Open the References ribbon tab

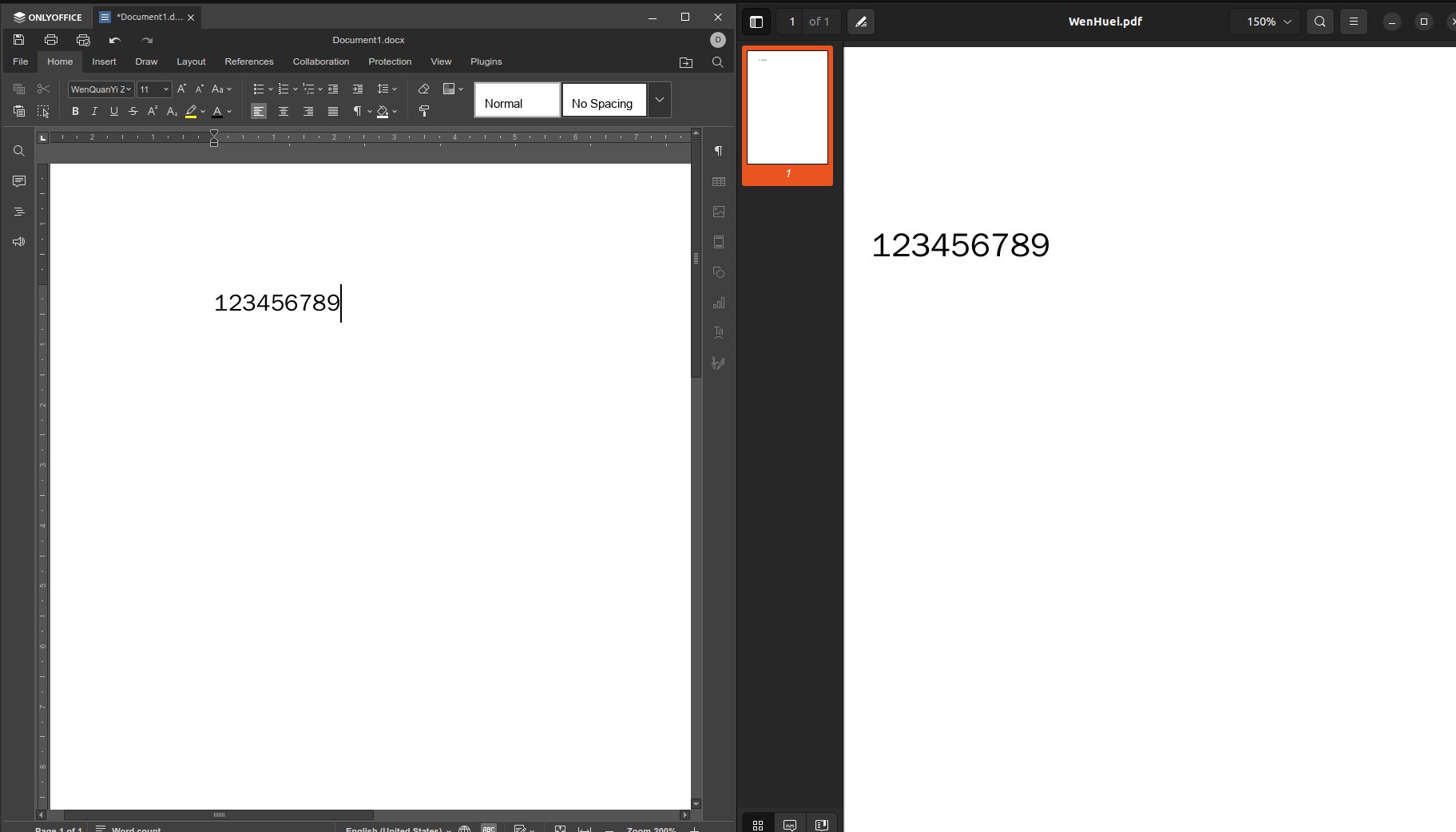tap(248, 61)
